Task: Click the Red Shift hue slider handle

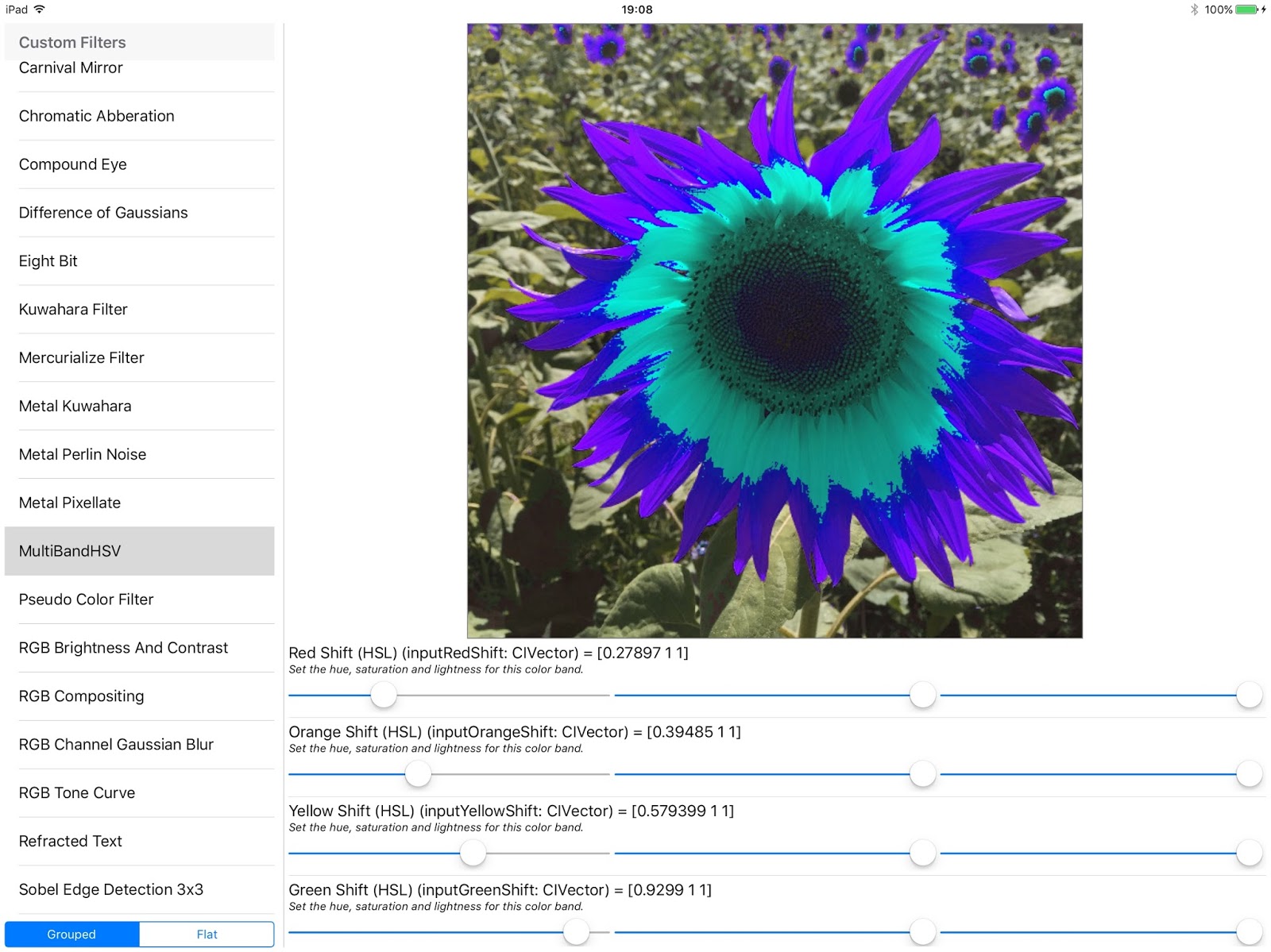Action: tap(384, 695)
